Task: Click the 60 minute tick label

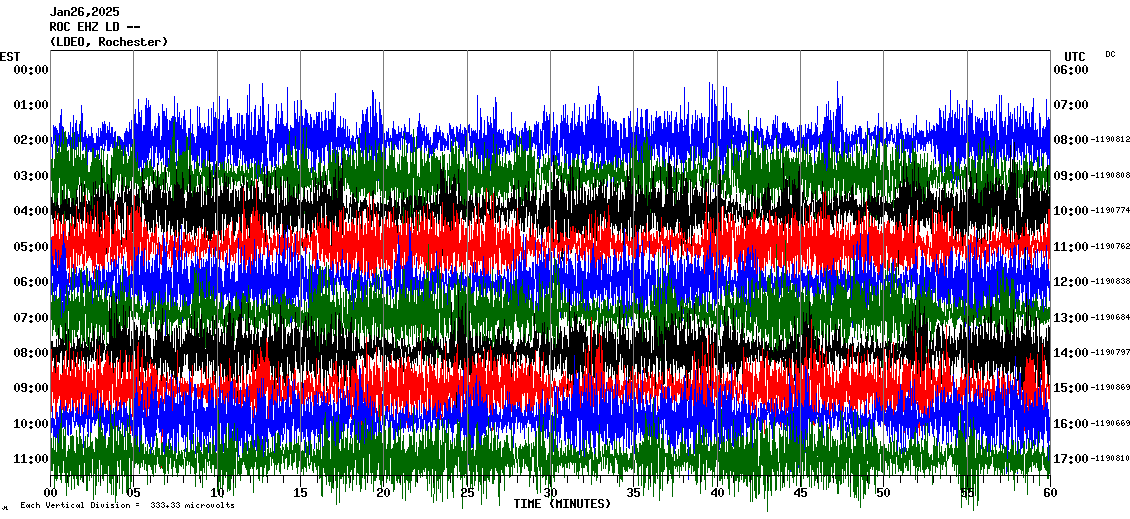Action: click(1049, 493)
